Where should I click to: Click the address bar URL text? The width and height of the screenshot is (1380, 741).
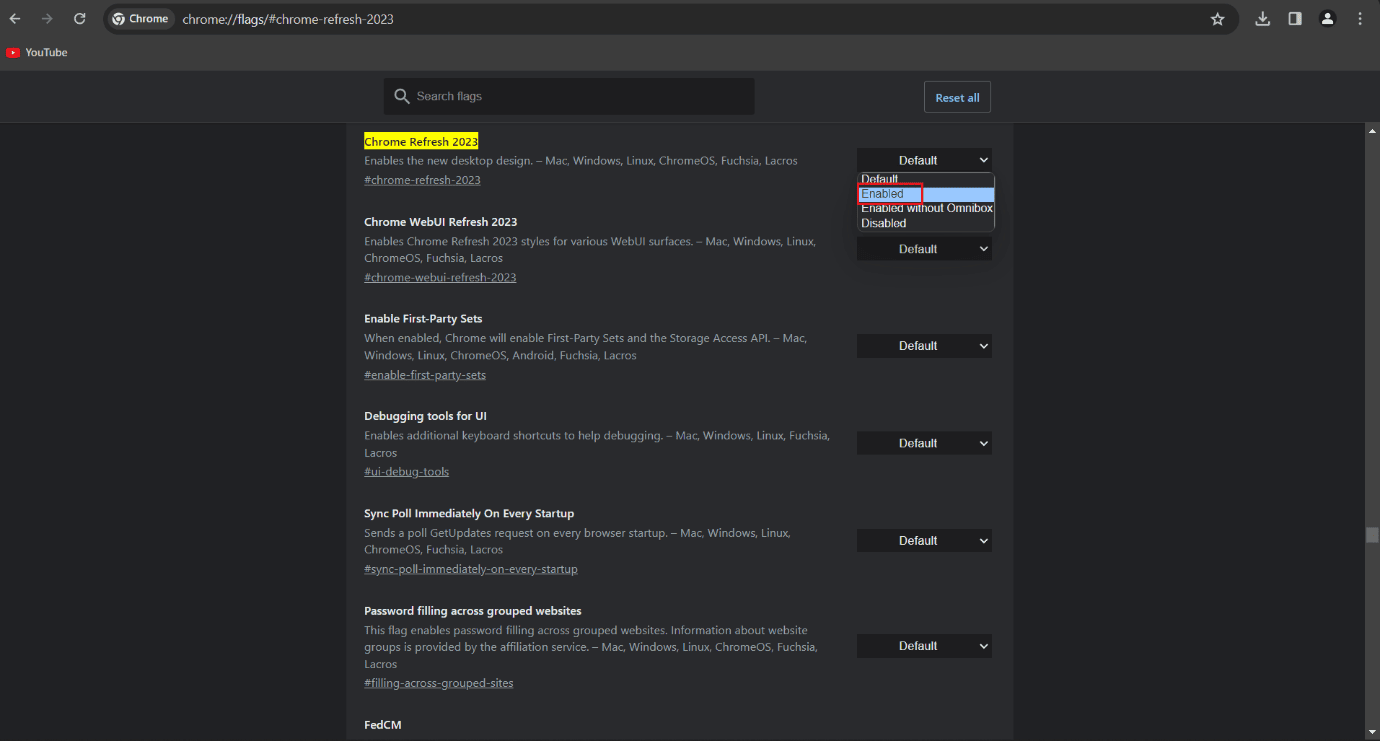pyautogui.click(x=288, y=19)
